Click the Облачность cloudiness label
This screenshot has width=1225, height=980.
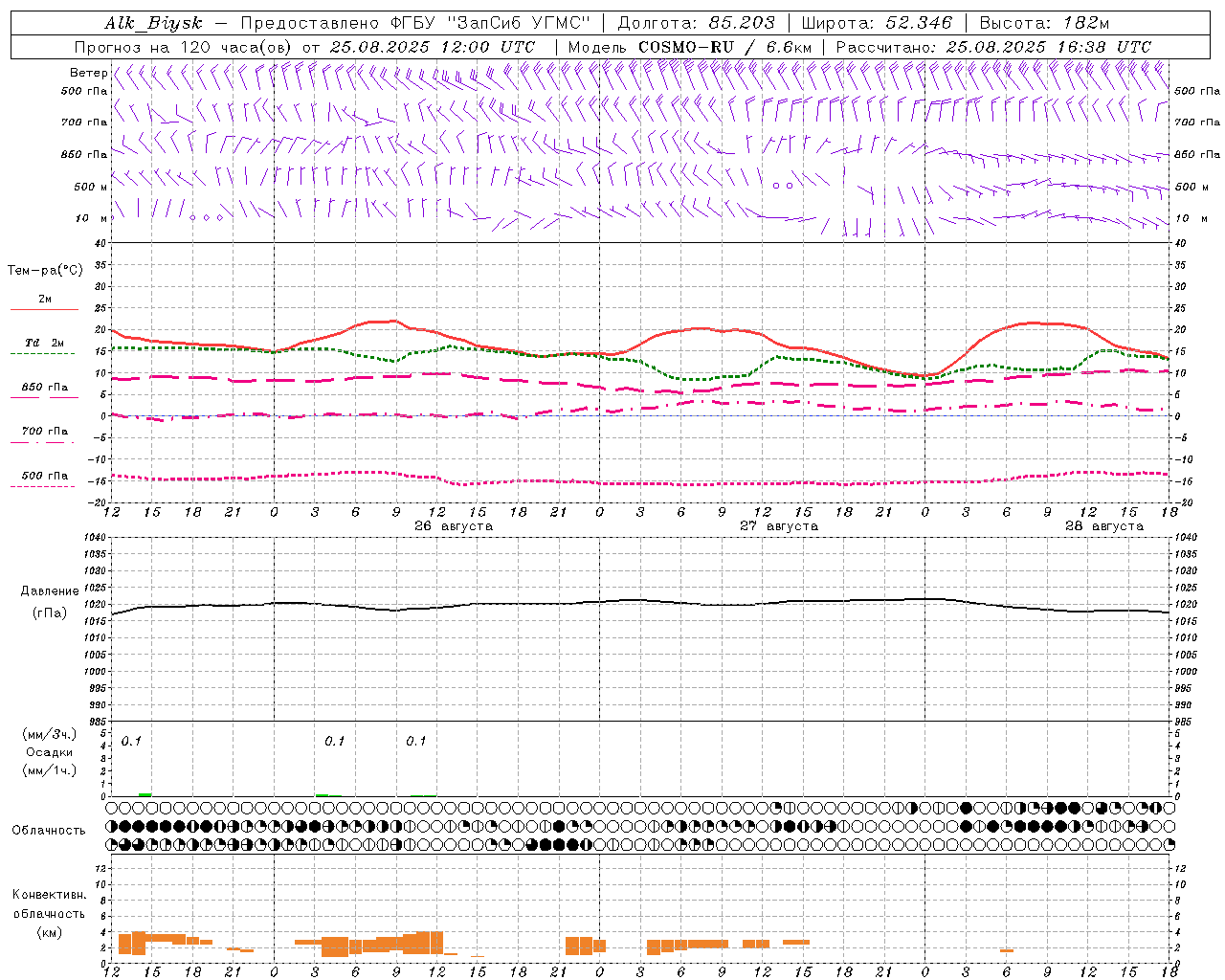tap(49, 830)
